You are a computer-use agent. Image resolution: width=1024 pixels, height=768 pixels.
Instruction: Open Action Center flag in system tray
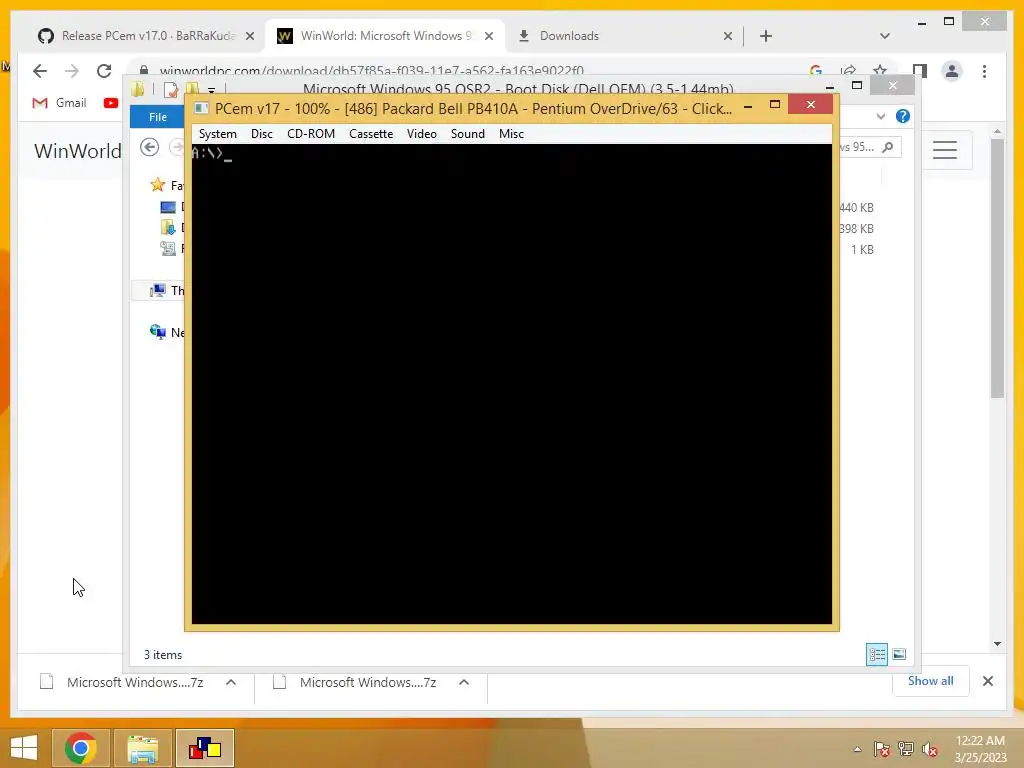[881, 749]
